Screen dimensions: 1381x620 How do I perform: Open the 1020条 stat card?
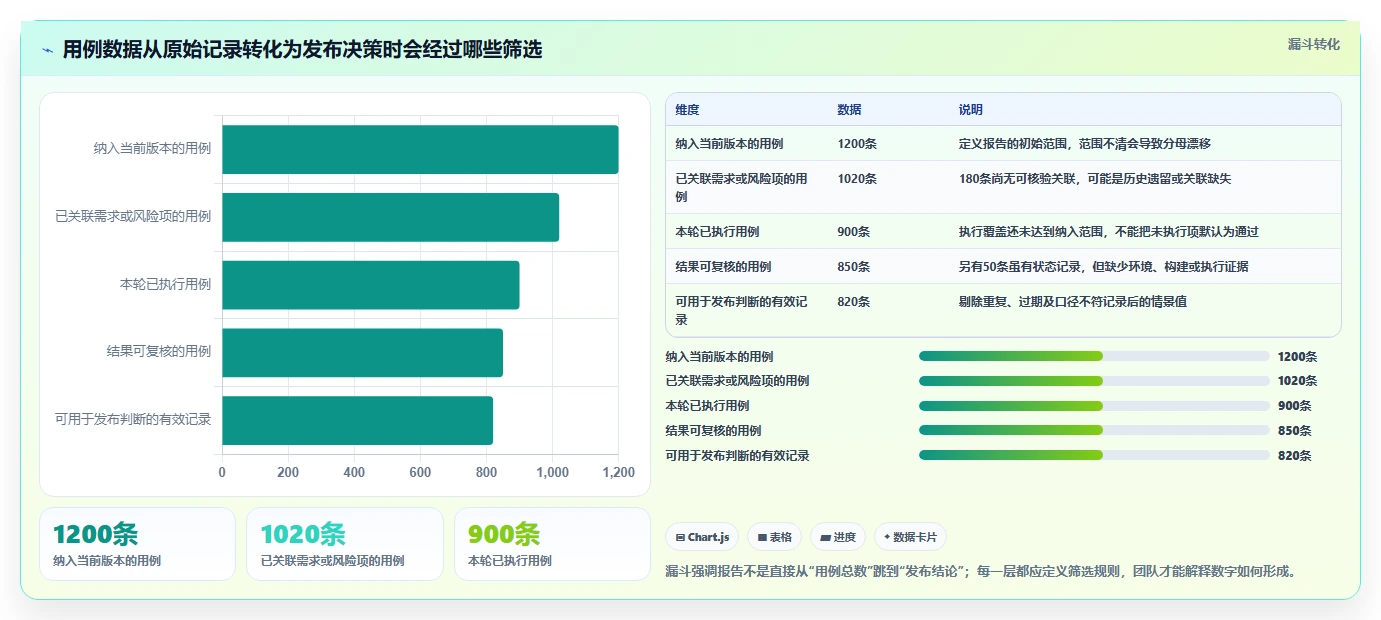coord(344,544)
